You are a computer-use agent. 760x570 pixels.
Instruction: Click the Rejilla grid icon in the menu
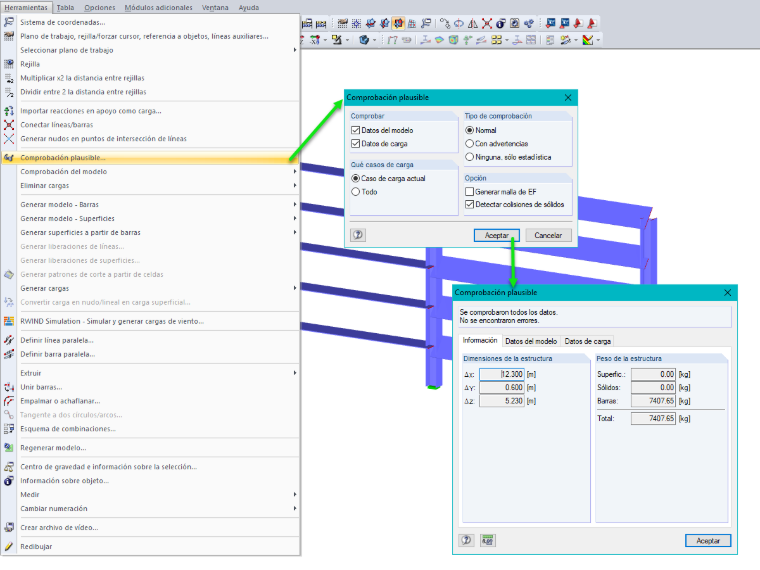pyautogui.click(x=9, y=64)
